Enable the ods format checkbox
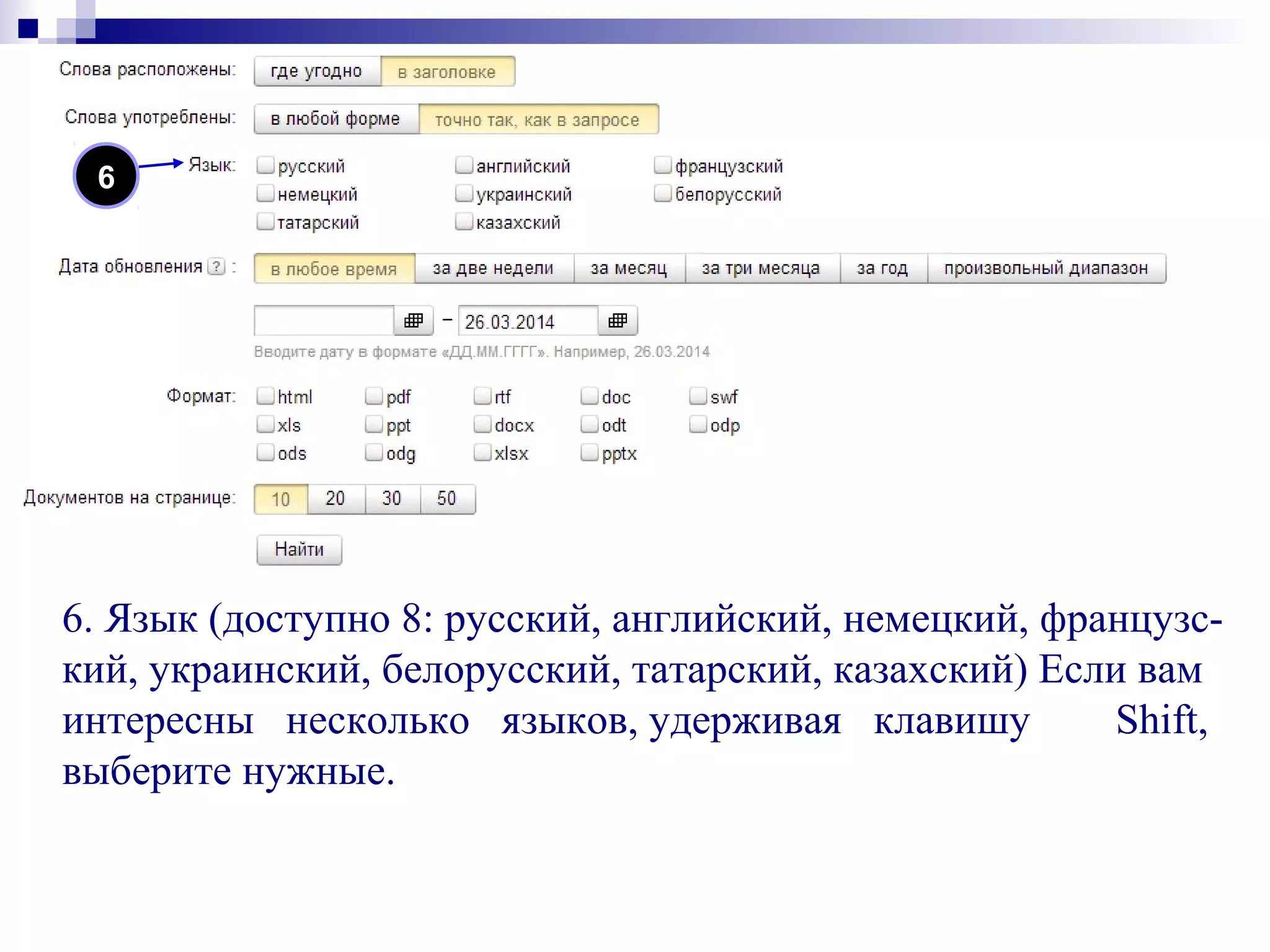Viewport: 1270px width, 952px height. [x=265, y=452]
